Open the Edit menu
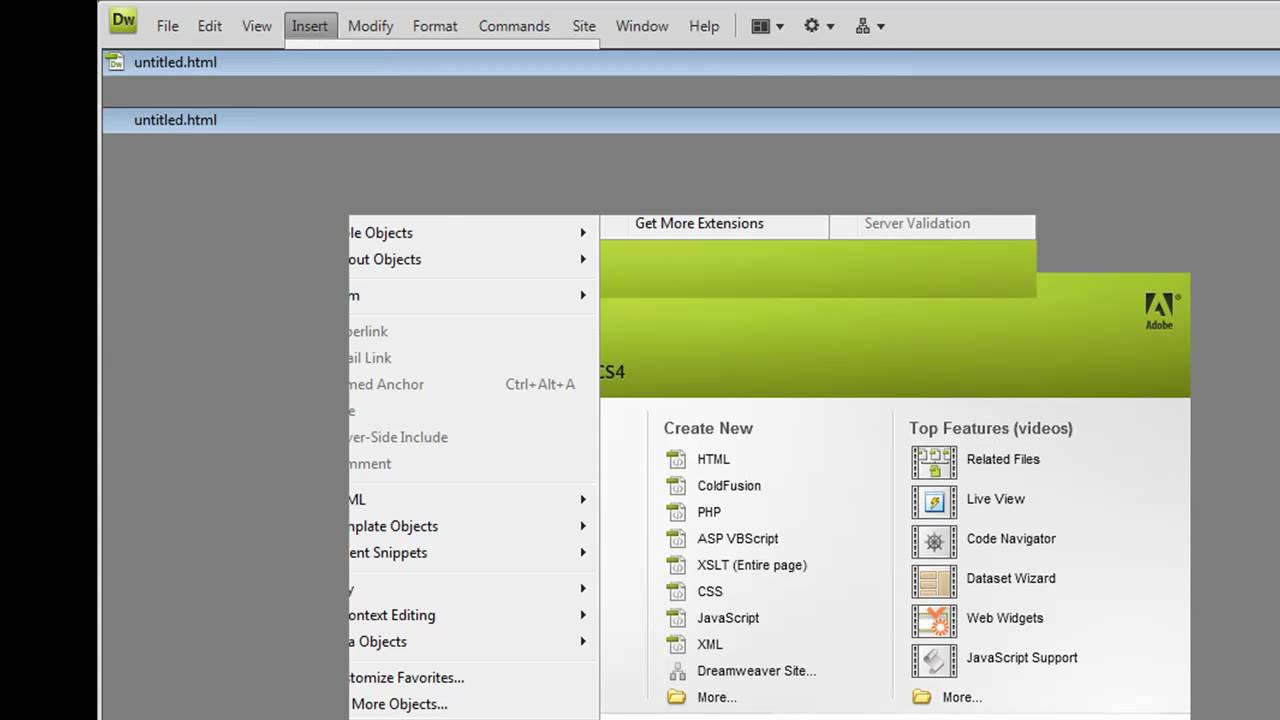This screenshot has height=720, width=1280. coord(209,26)
